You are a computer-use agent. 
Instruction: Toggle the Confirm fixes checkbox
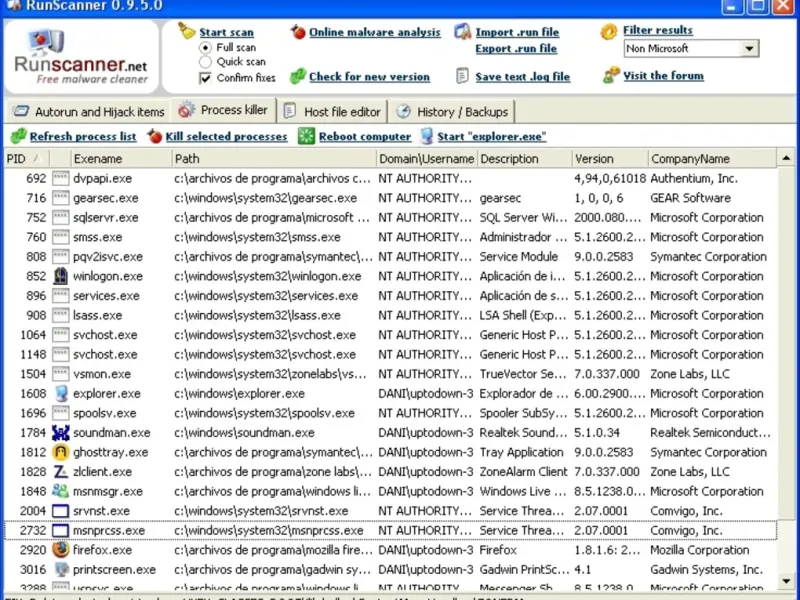click(x=205, y=78)
